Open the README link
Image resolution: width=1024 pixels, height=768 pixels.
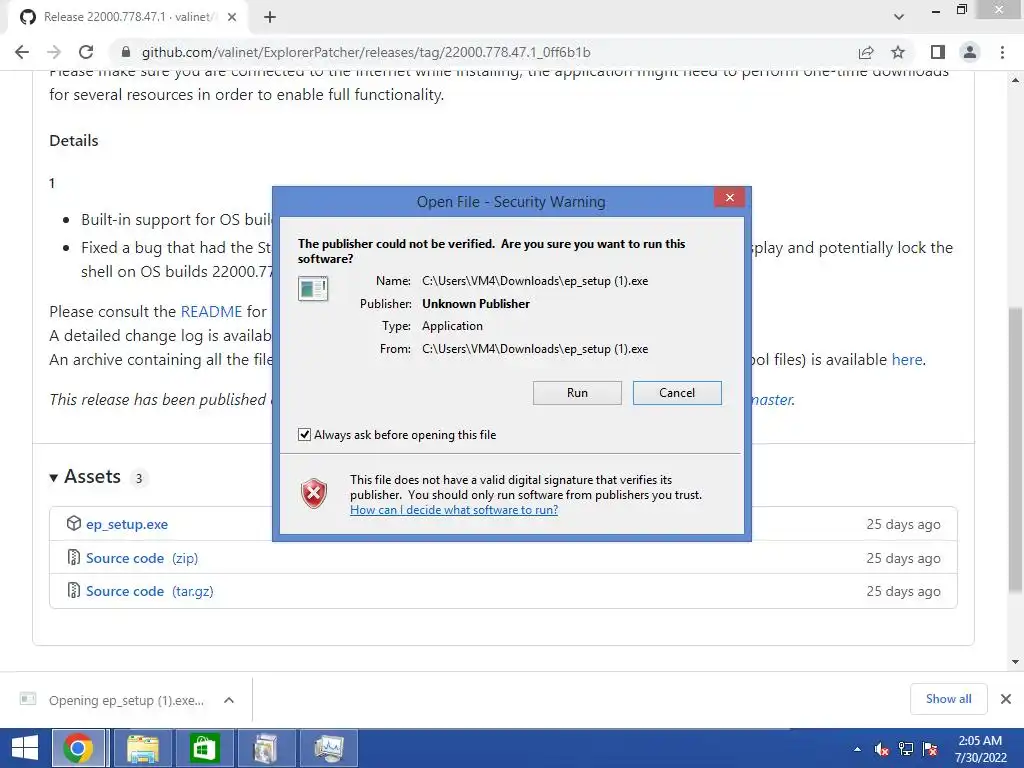pyautogui.click(x=211, y=312)
